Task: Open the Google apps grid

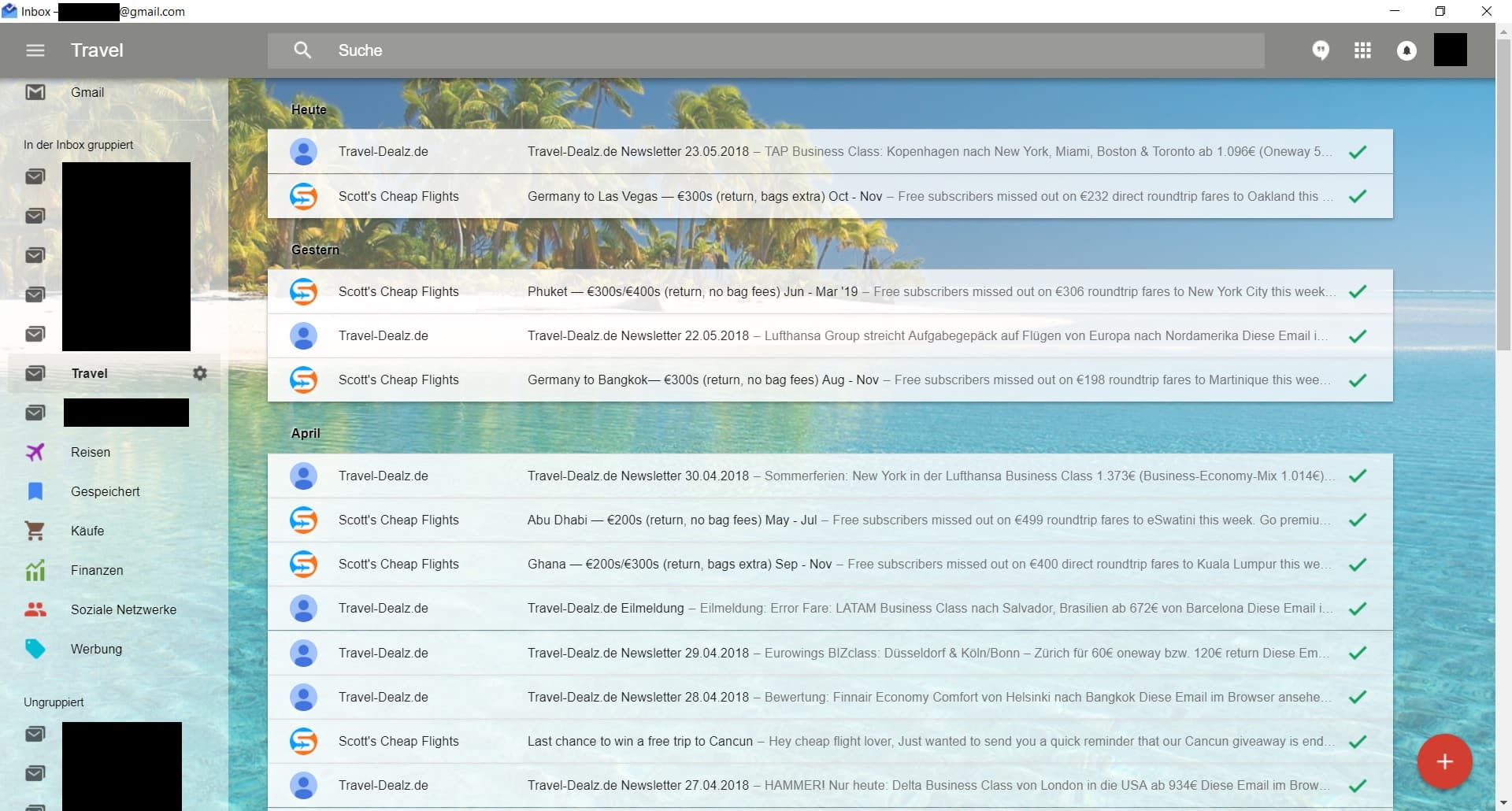Action: point(1362,50)
